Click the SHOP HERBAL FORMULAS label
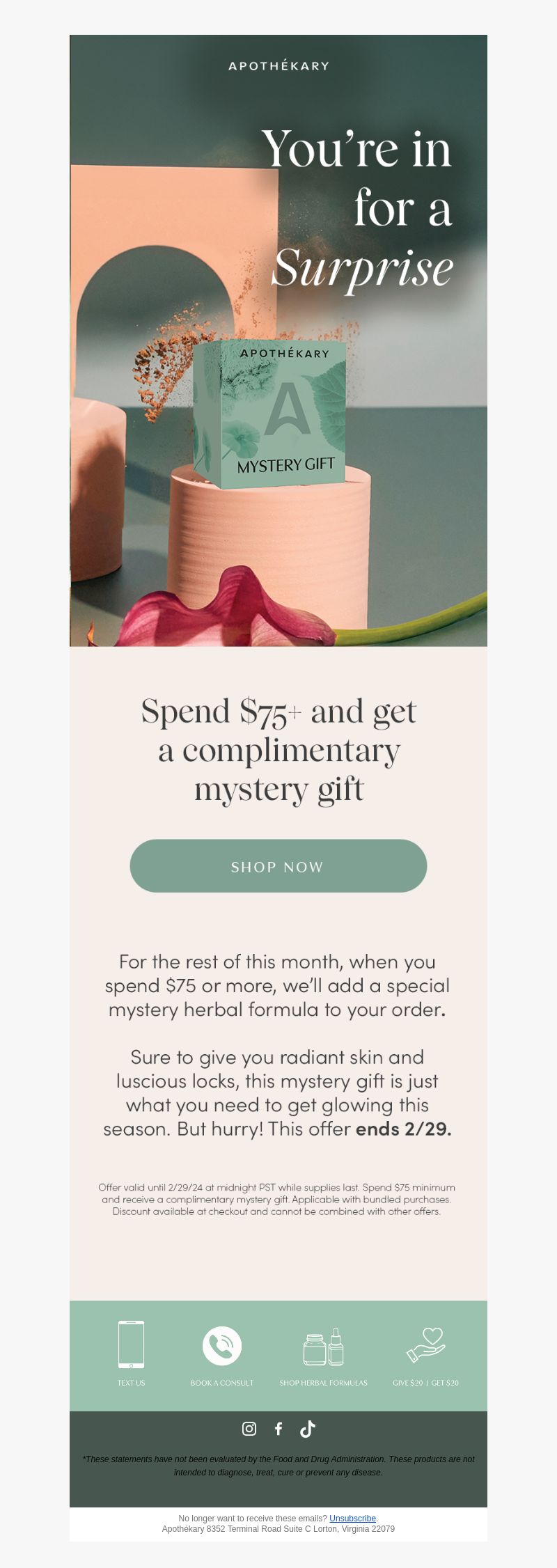The image size is (557, 1568). click(x=324, y=1383)
